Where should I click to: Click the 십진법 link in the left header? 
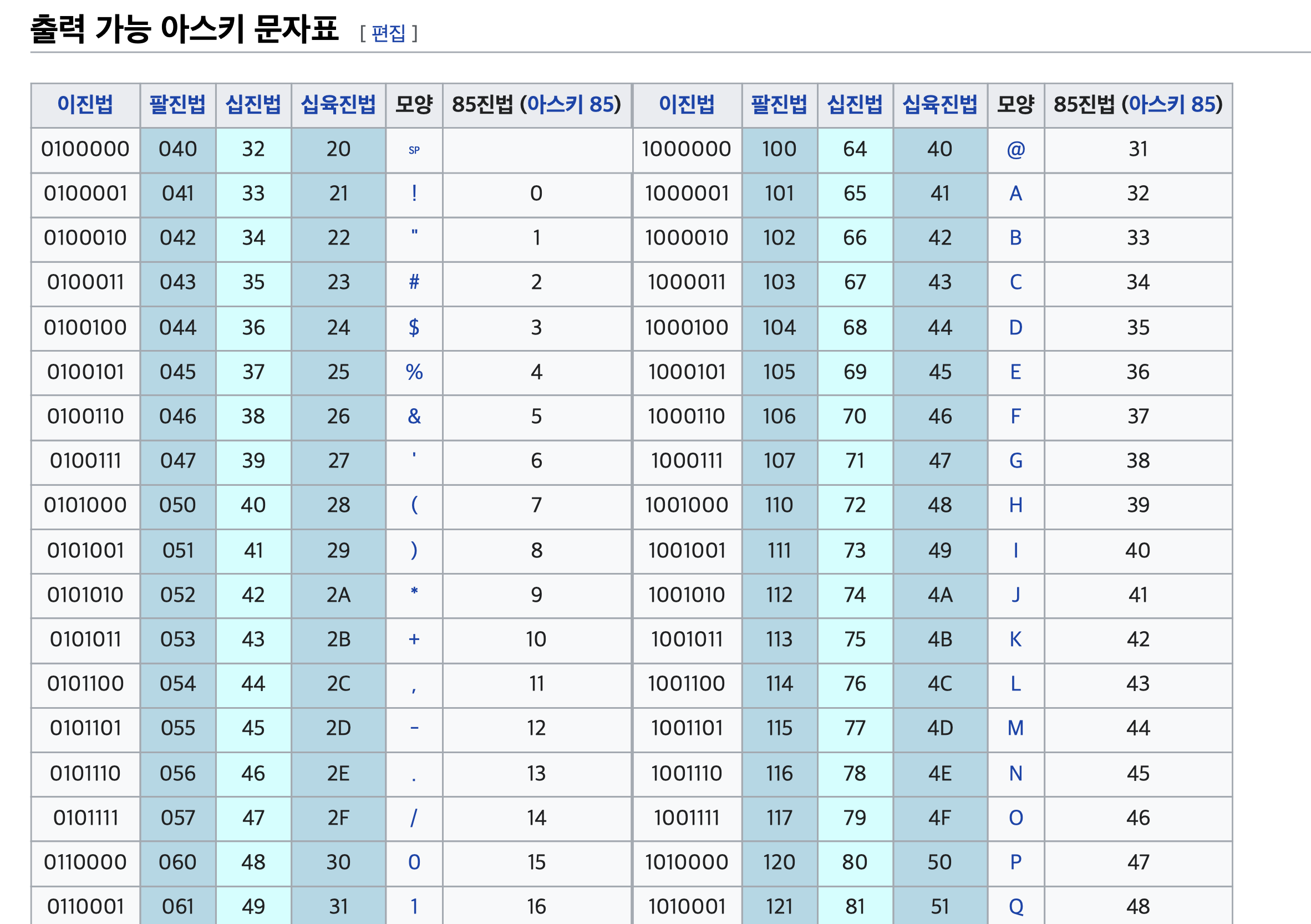pyautogui.click(x=253, y=104)
